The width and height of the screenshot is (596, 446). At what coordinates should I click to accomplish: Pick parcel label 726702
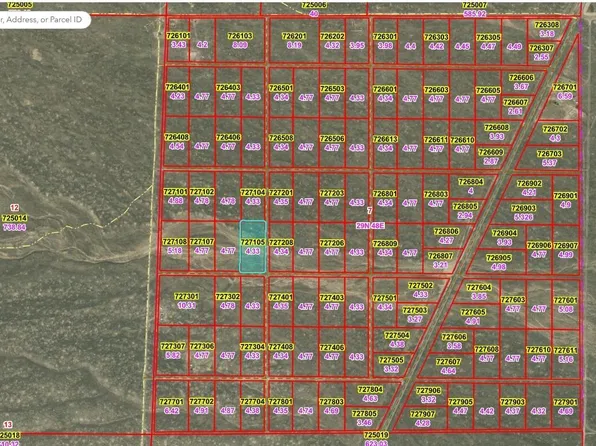(x=555, y=129)
